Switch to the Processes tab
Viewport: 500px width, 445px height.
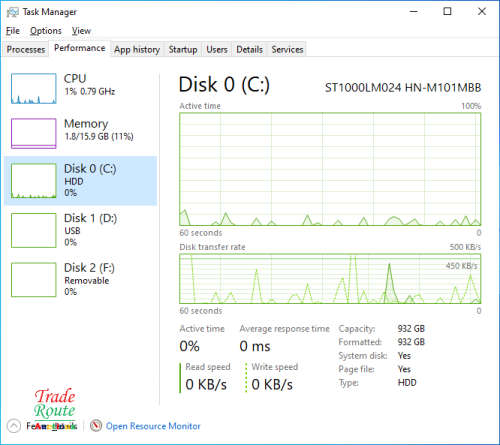(x=26, y=49)
